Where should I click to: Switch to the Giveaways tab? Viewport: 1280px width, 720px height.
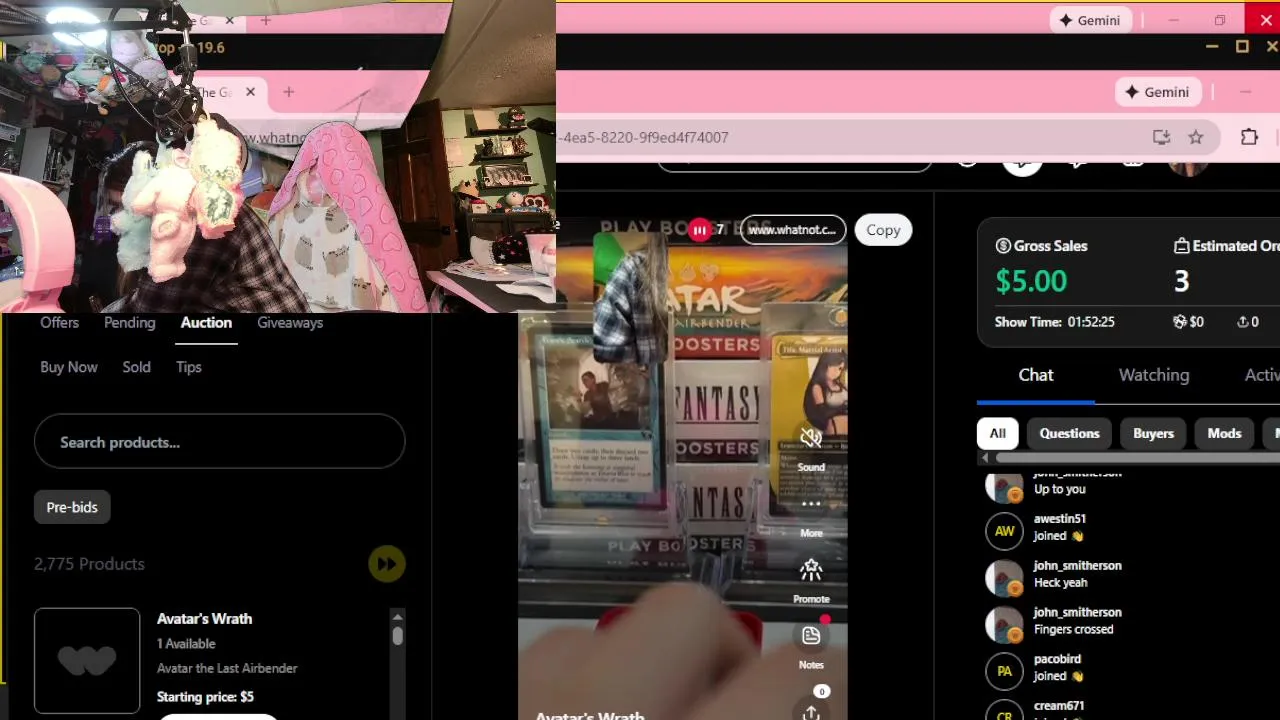[290, 322]
